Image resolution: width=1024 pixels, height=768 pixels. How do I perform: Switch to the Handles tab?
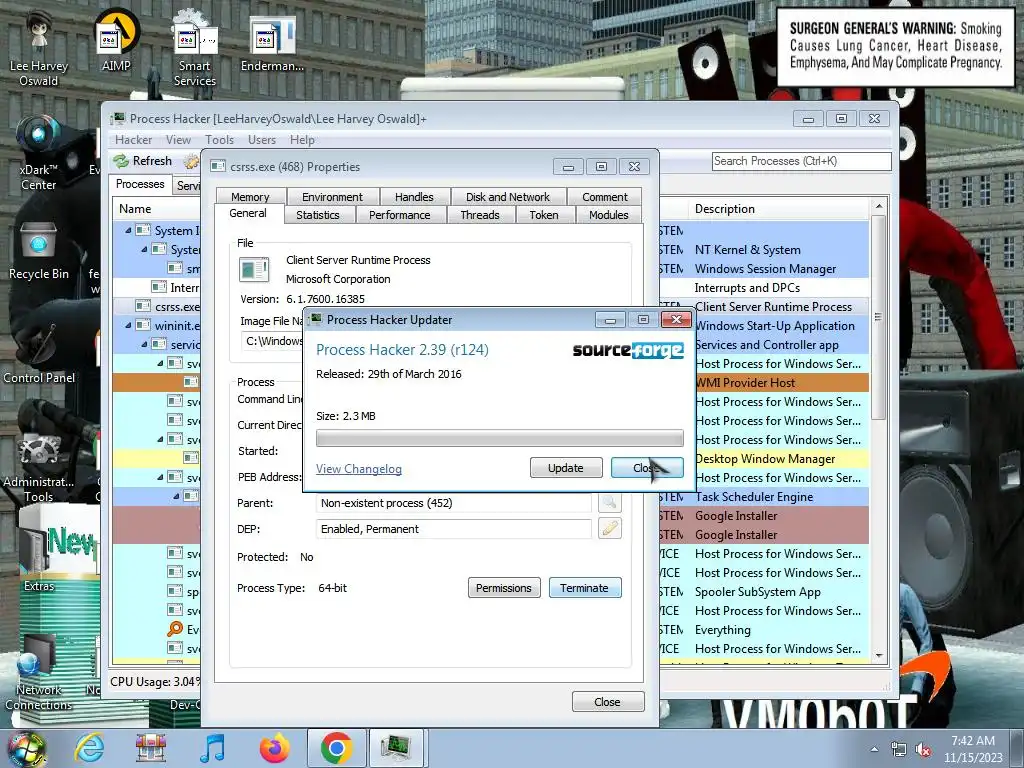414,197
